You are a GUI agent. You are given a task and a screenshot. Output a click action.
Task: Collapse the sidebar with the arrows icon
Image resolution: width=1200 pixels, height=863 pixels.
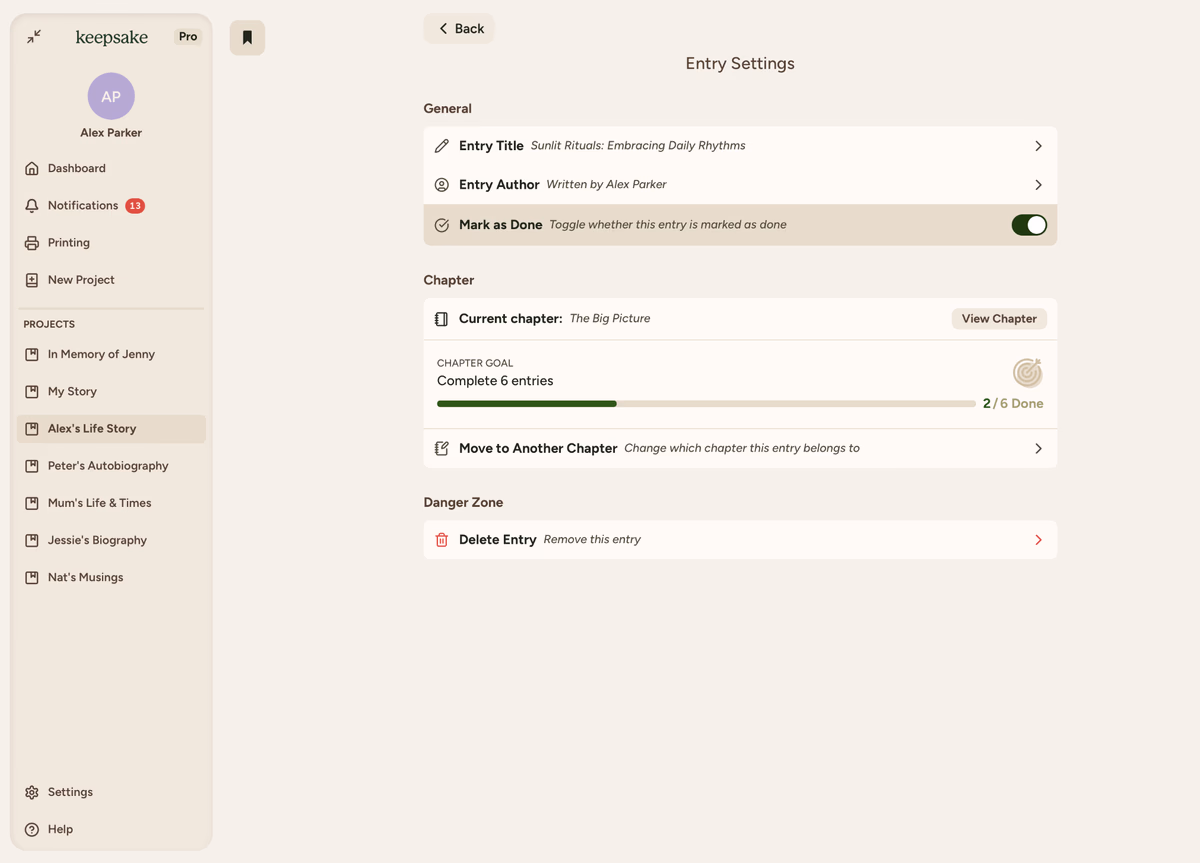click(34, 37)
